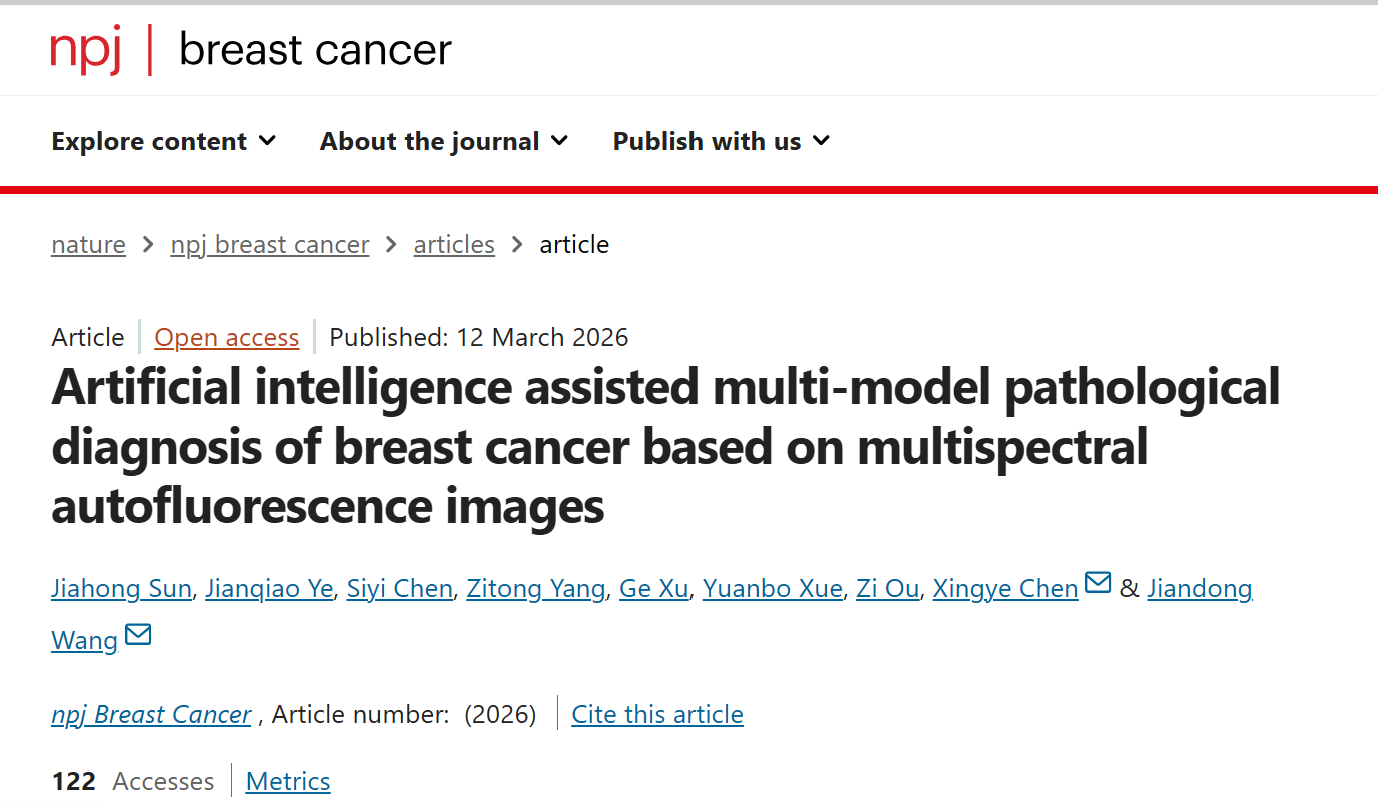Click author Zi Ou

click(887, 589)
